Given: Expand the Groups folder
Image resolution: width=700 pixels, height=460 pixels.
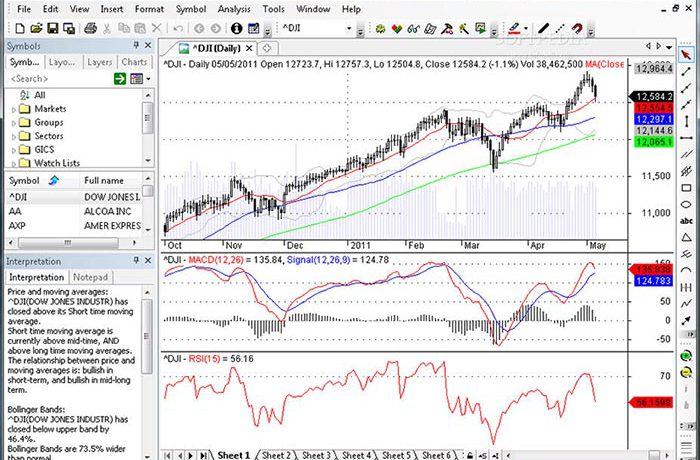Looking at the screenshot, I should pos(14,123).
